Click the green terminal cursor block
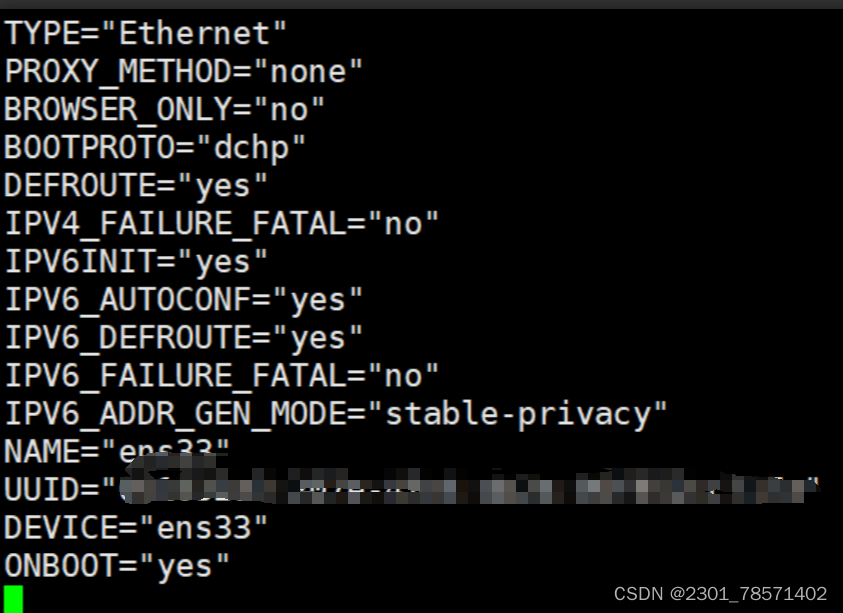843x613 pixels. tap(13, 599)
